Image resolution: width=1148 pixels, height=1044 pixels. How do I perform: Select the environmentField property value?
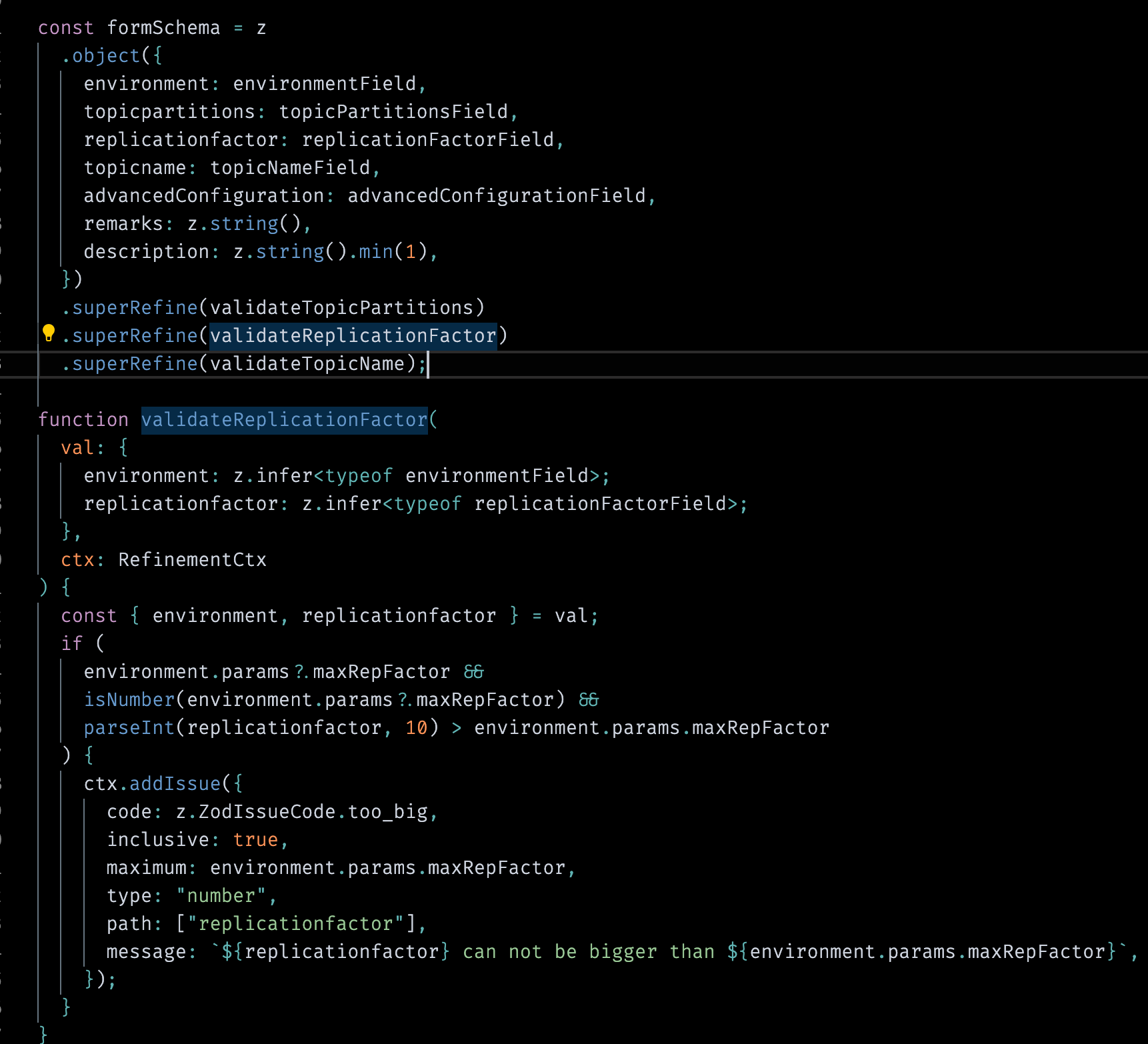tap(326, 83)
